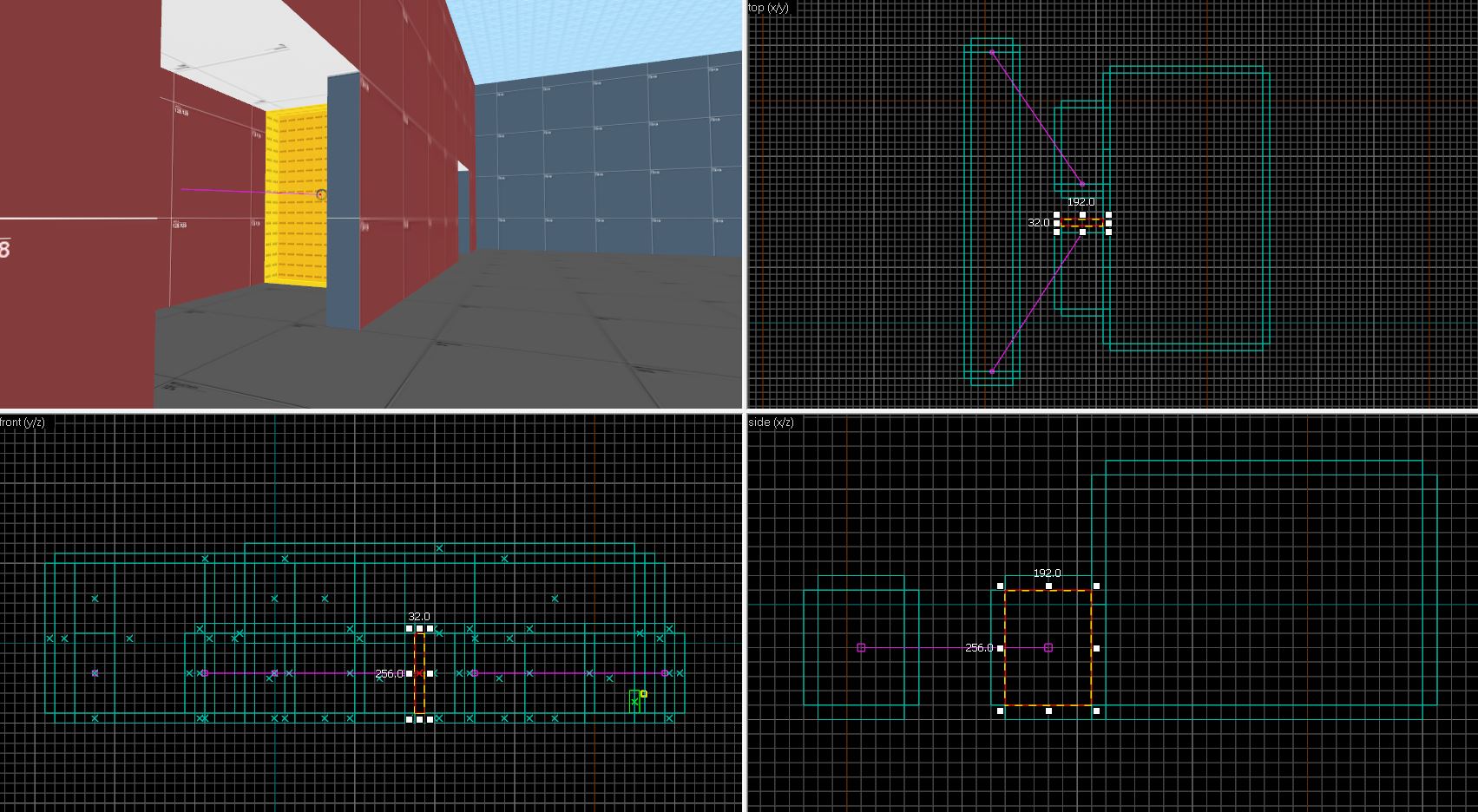The height and width of the screenshot is (812, 1478).
Task: Click the 'top (x/y)' viewport label
Action: [768, 8]
